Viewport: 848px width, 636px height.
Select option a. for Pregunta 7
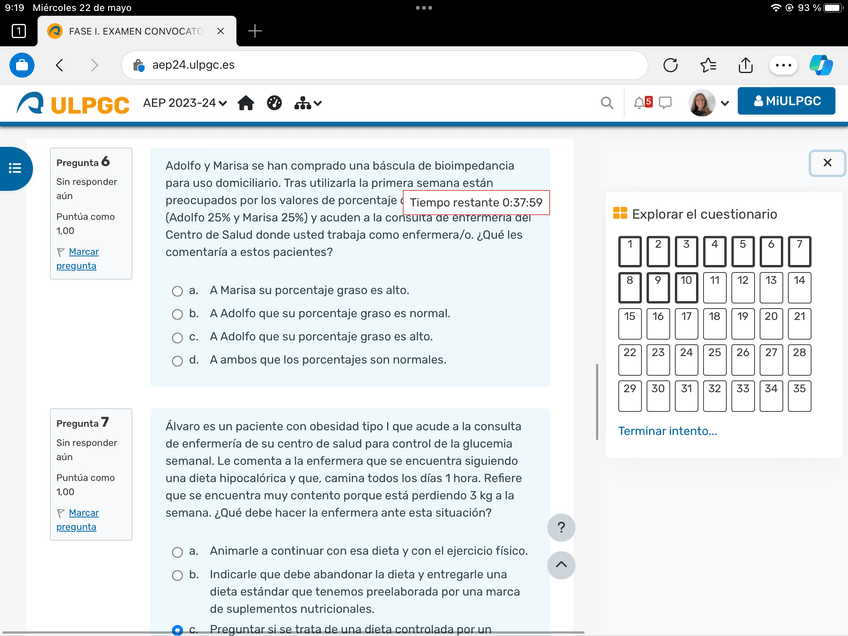178,552
